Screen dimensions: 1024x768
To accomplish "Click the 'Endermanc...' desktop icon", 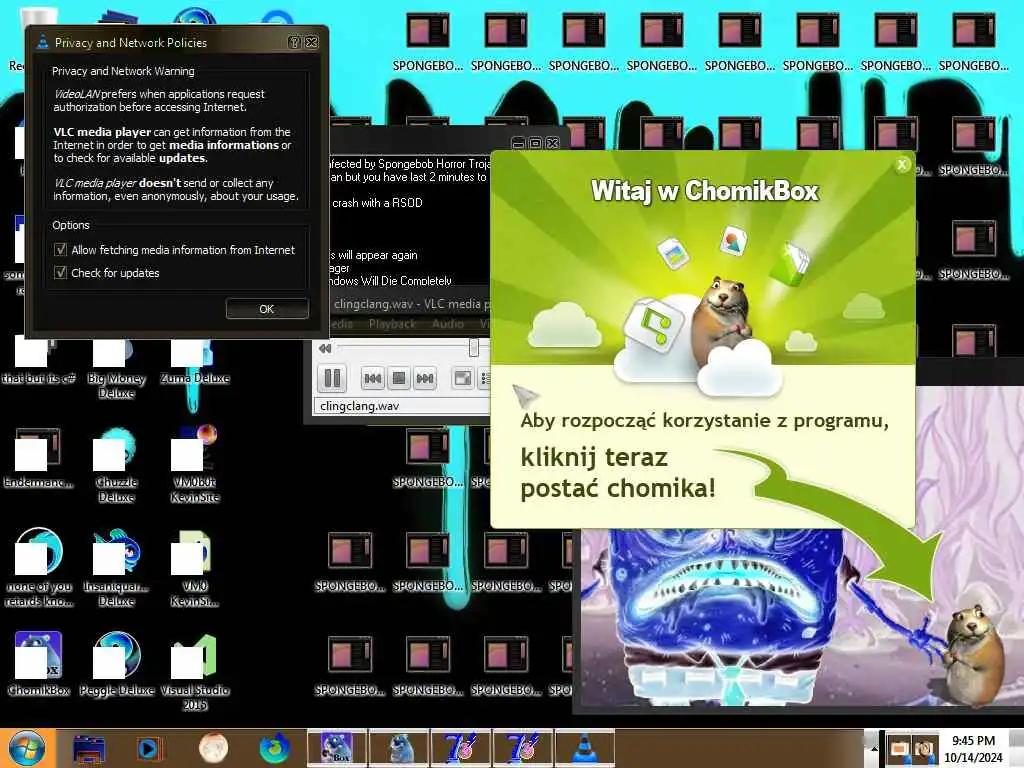I will (38, 458).
